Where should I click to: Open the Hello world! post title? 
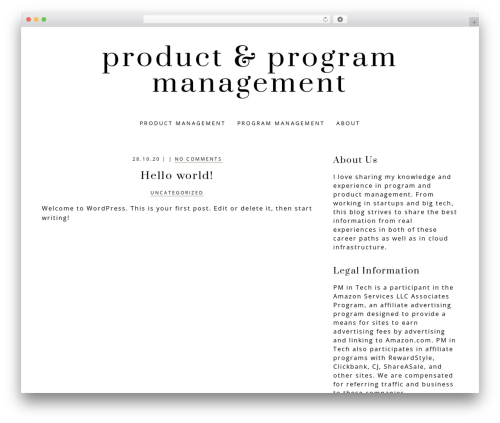point(177,175)
